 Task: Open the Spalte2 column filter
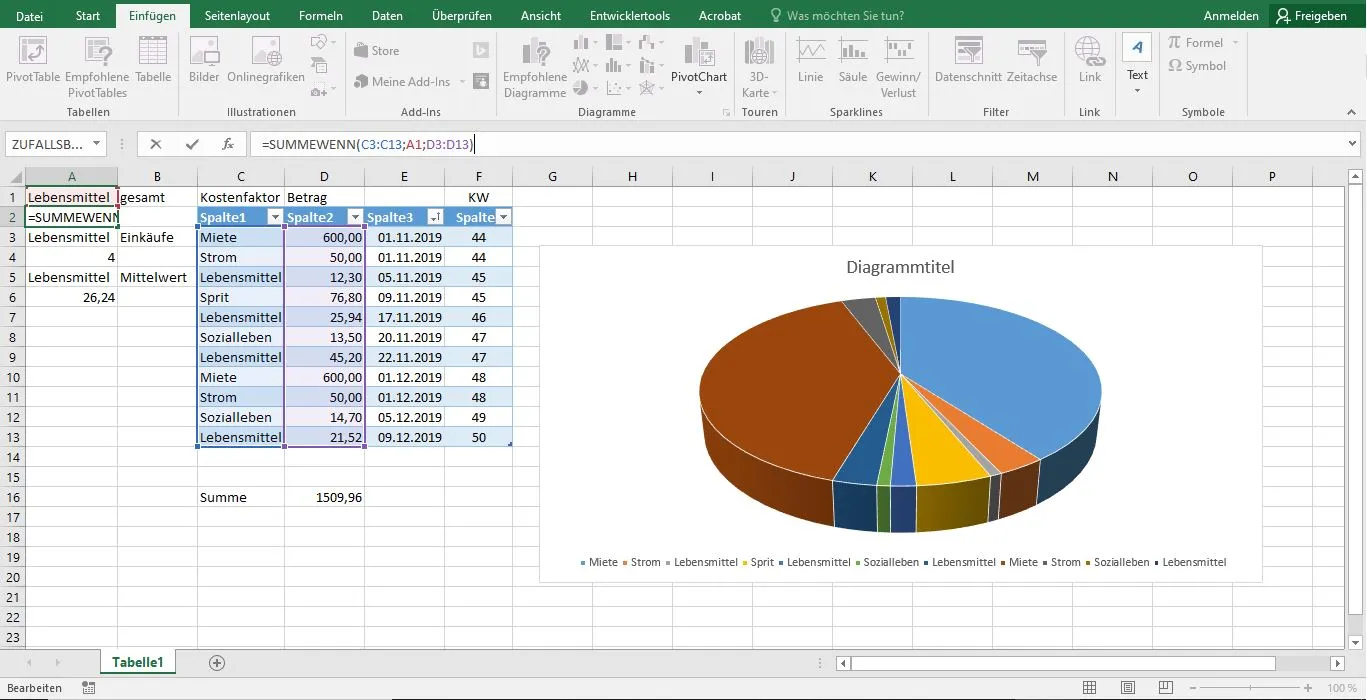(355, 216)
